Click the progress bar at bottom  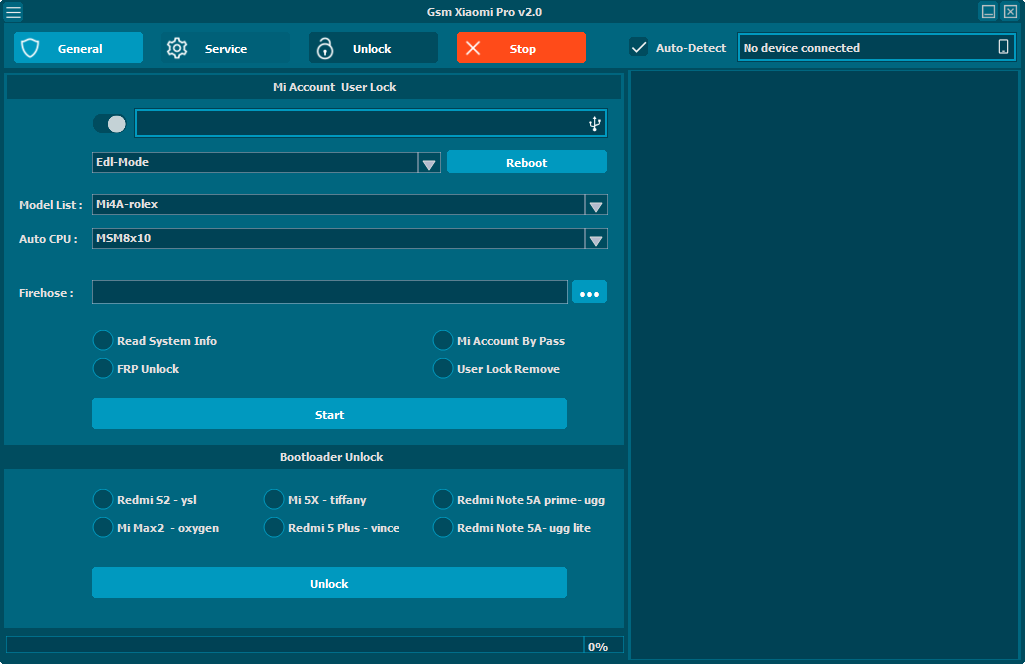[295, 645]
